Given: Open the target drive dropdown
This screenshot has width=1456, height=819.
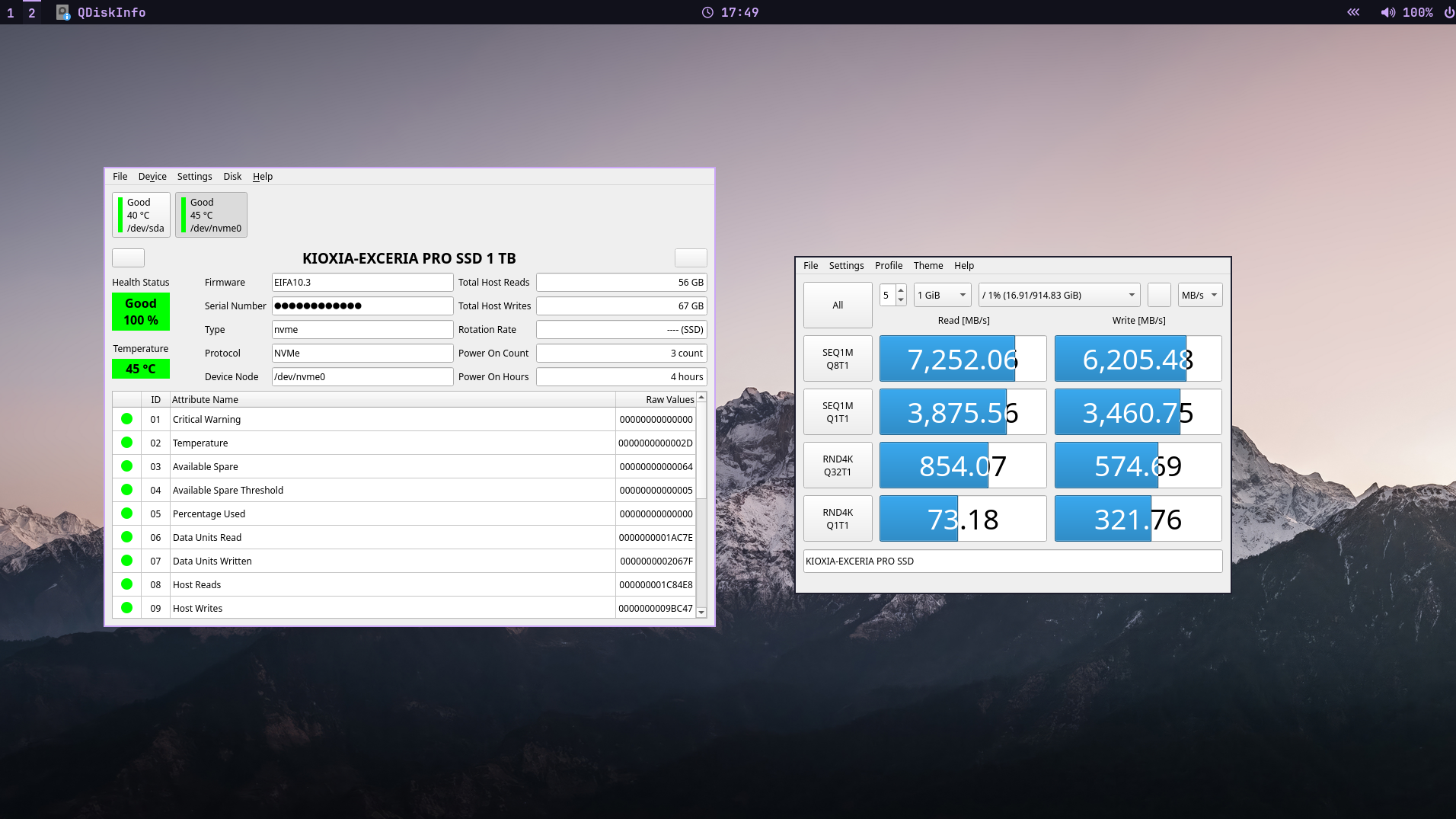Looking at the screenshot, I should pos(1059,295).
